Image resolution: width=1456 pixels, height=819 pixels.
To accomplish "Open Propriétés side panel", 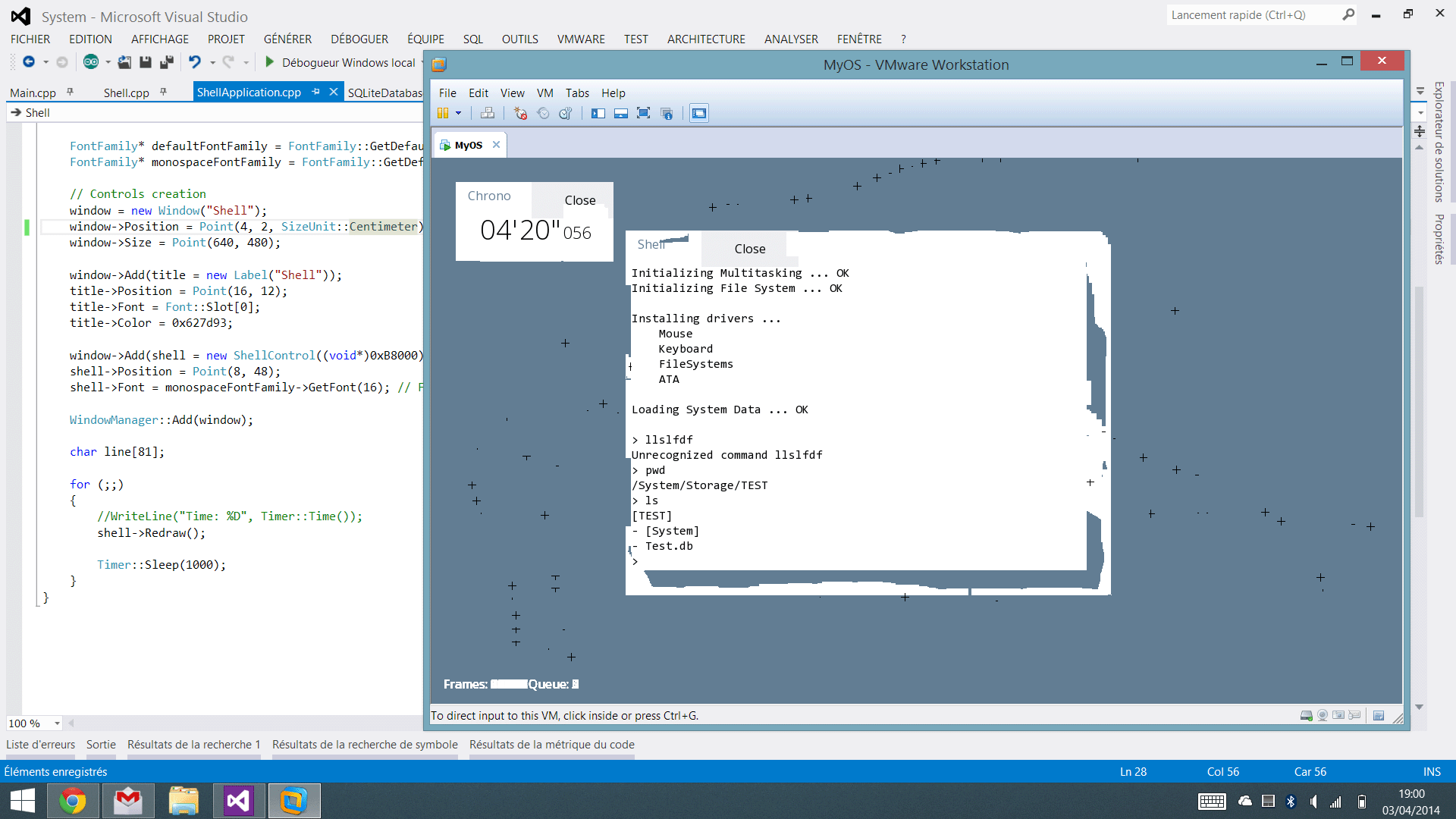I will pyautogui.click(x=1439, y=239).
